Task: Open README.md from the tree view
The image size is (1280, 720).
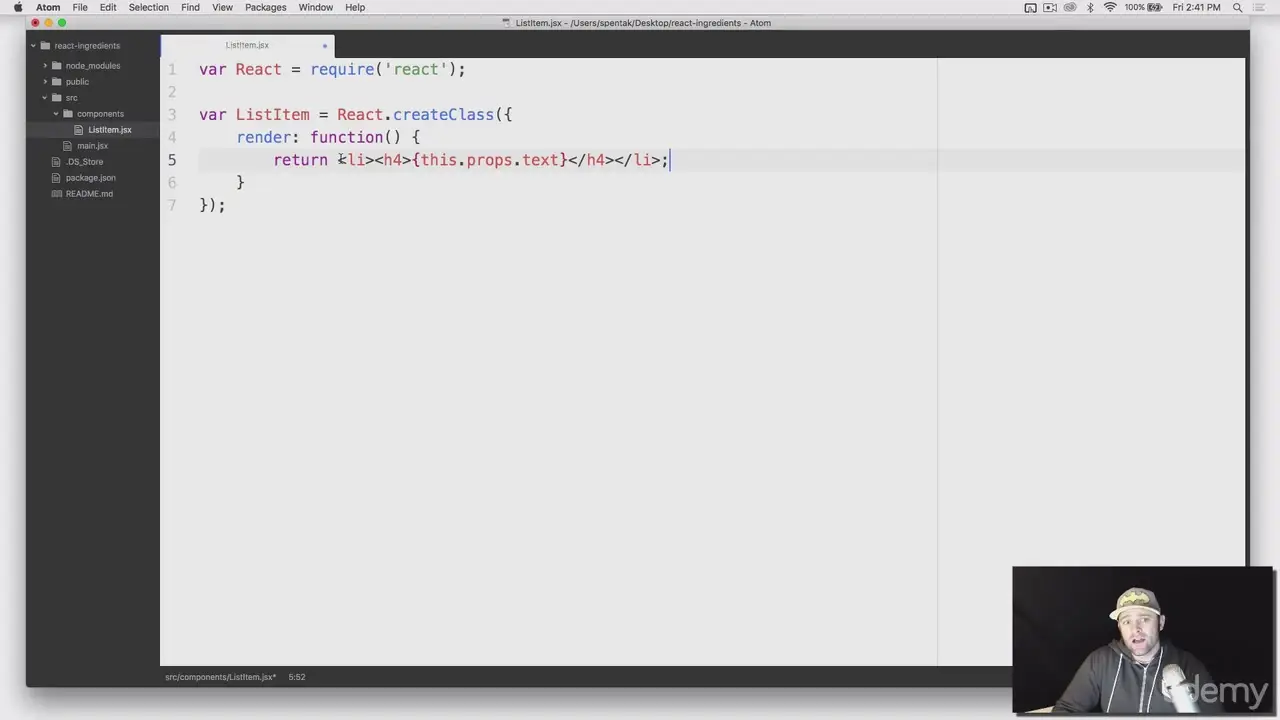Action: click(x=89, y=194)
